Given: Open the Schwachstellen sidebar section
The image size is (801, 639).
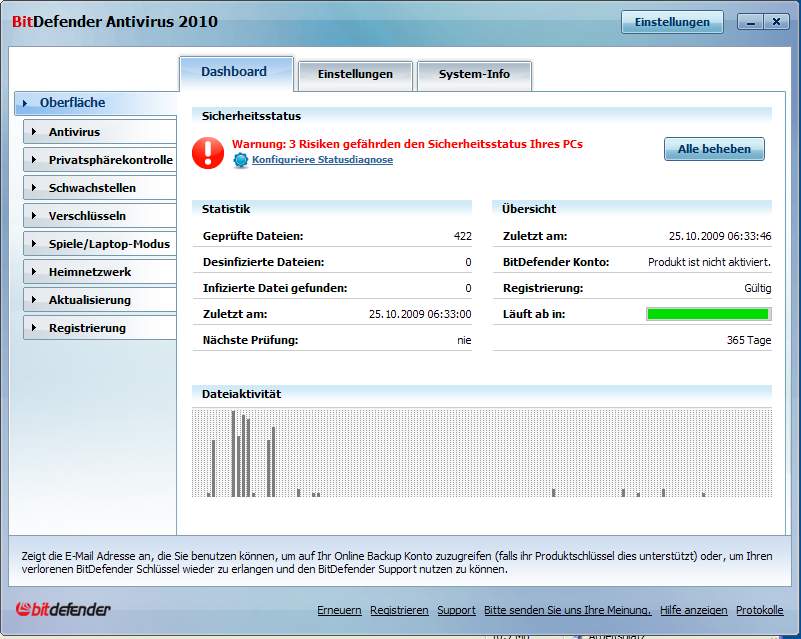Looking at the screenshot, I should tap(100, 188).
